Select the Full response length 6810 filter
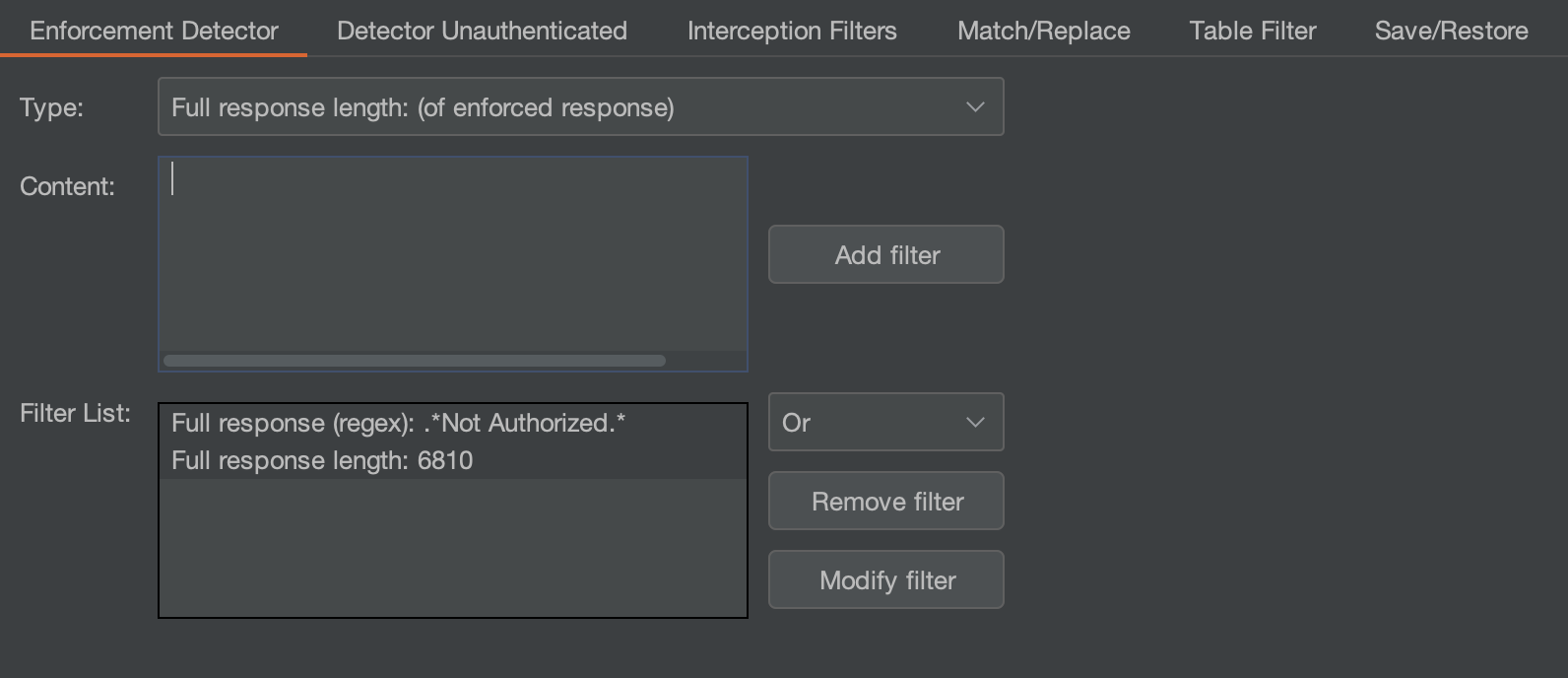This screenshot has height=678, width=1568. coord(322,460)
